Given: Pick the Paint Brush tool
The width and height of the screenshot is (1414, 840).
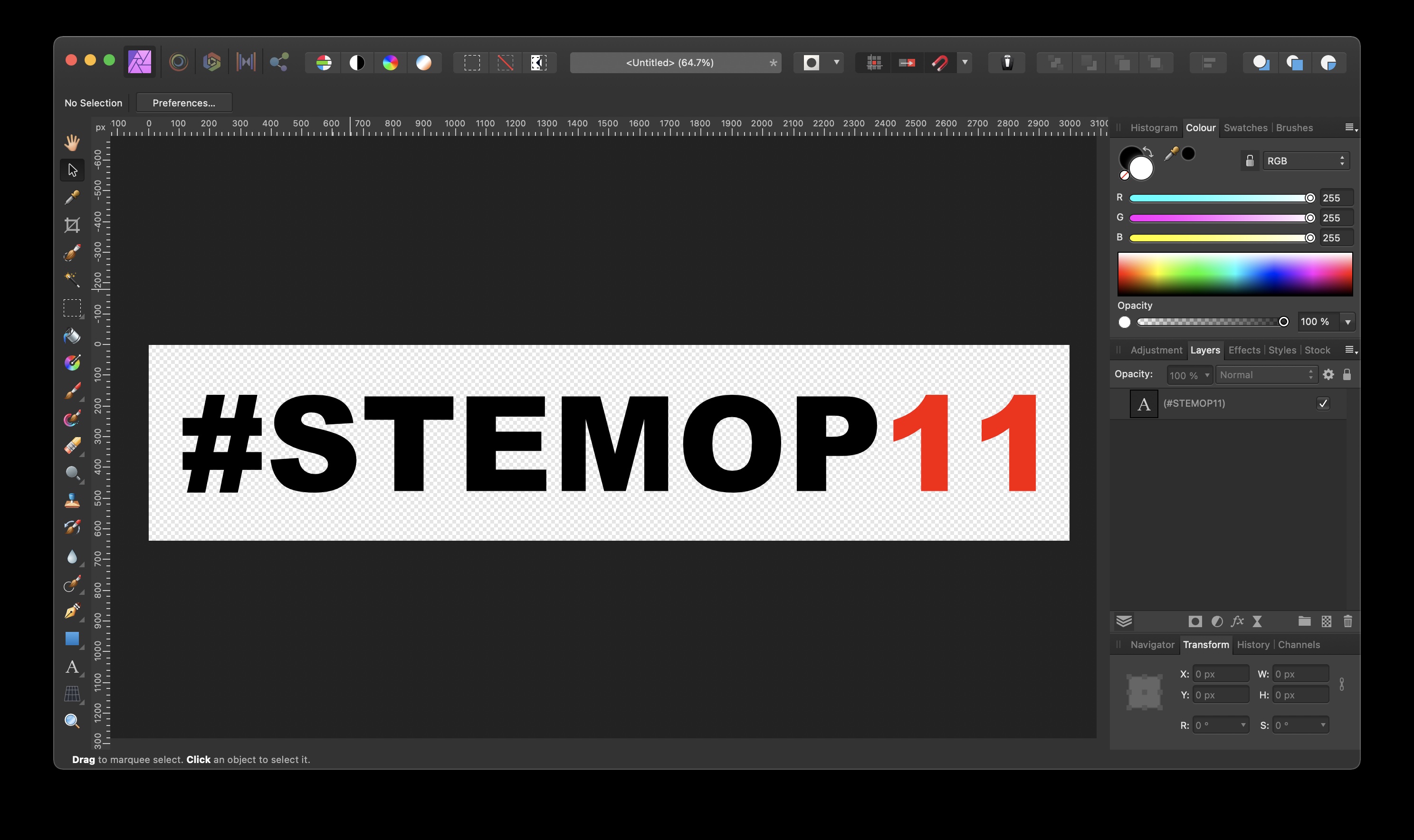Looking at the screenshot, I should [72, 391].
